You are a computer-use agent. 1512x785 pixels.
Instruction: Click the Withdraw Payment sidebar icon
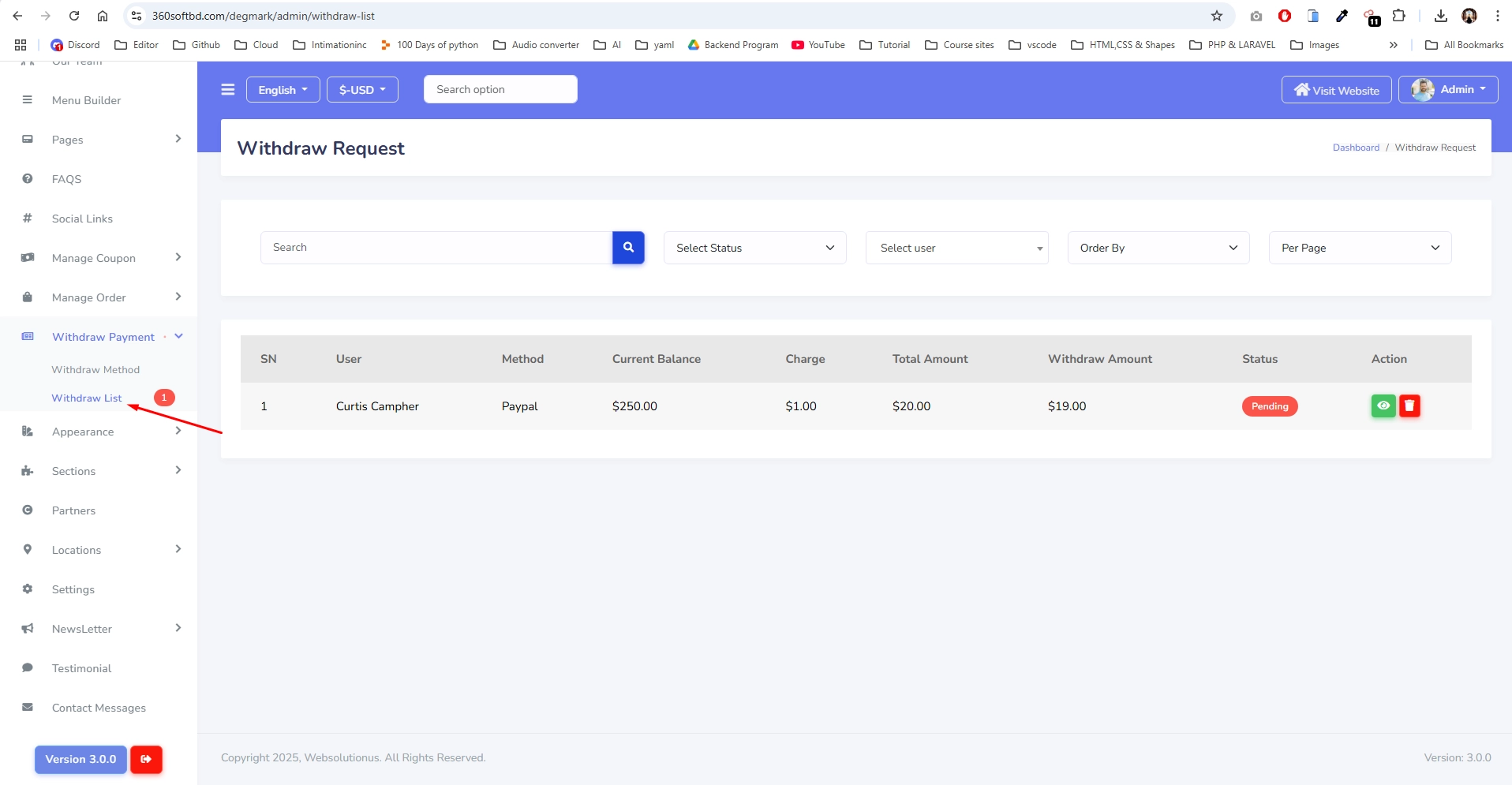[x=28, y=337]
